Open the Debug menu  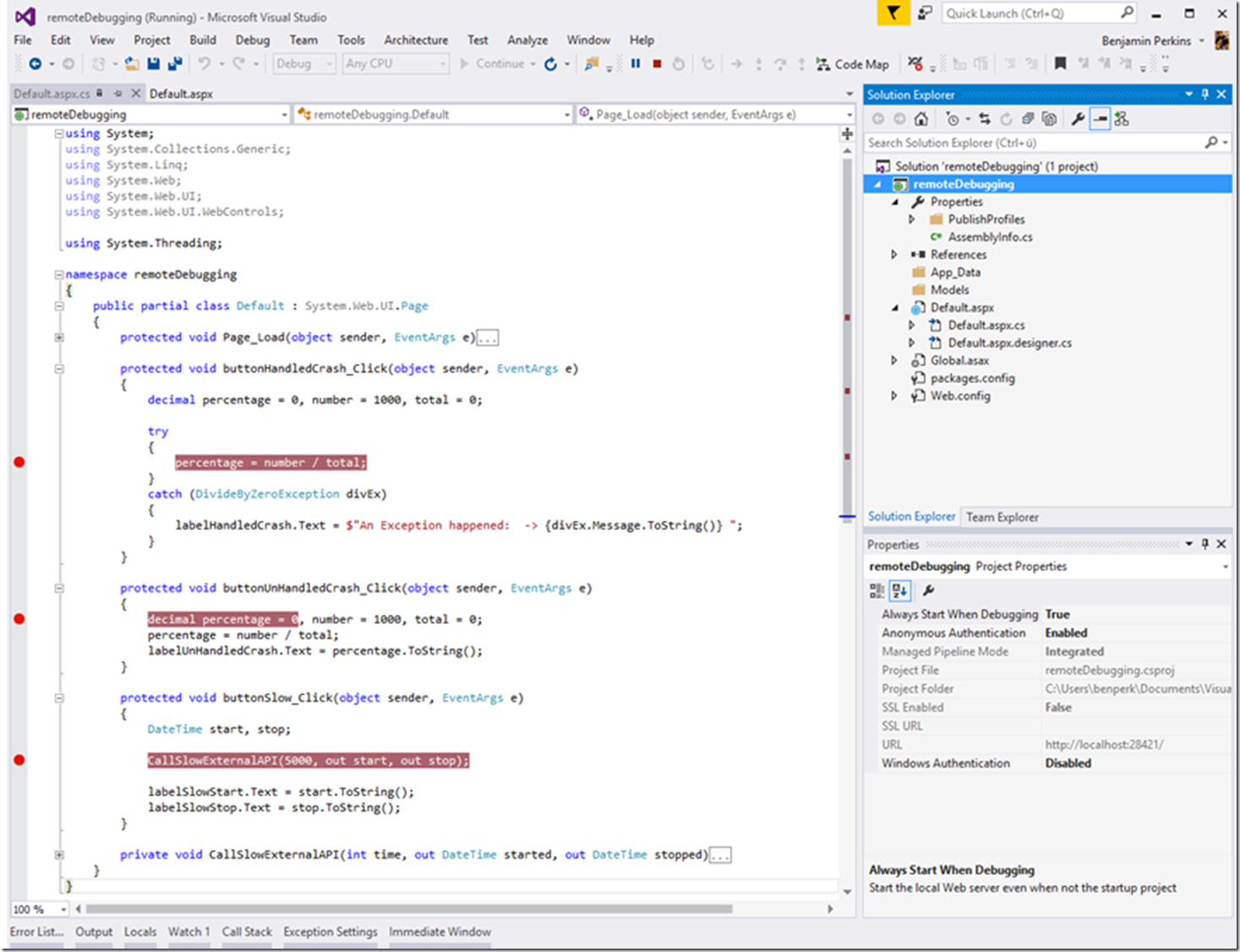tap(252, 40)
